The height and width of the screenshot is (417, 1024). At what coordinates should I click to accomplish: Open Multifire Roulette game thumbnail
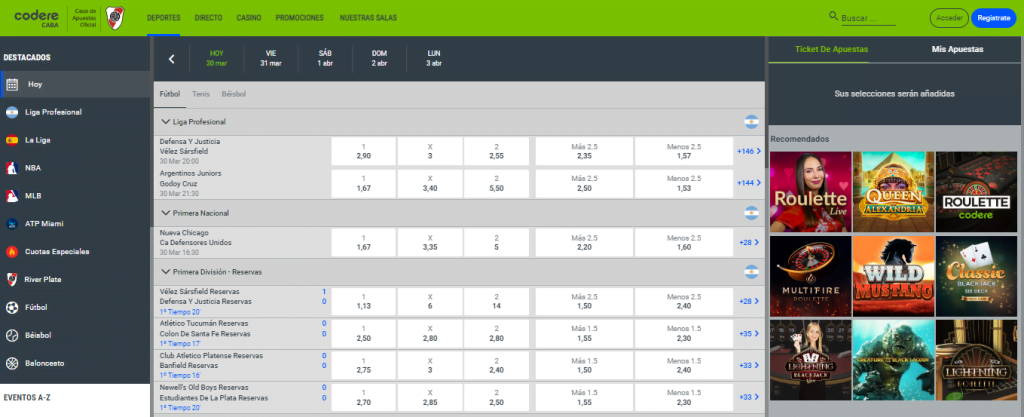[x=810, y=276]
